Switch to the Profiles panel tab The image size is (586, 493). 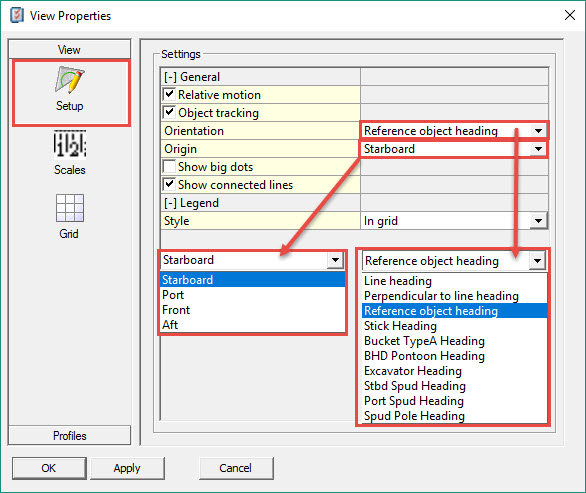[x=70, y=435]
